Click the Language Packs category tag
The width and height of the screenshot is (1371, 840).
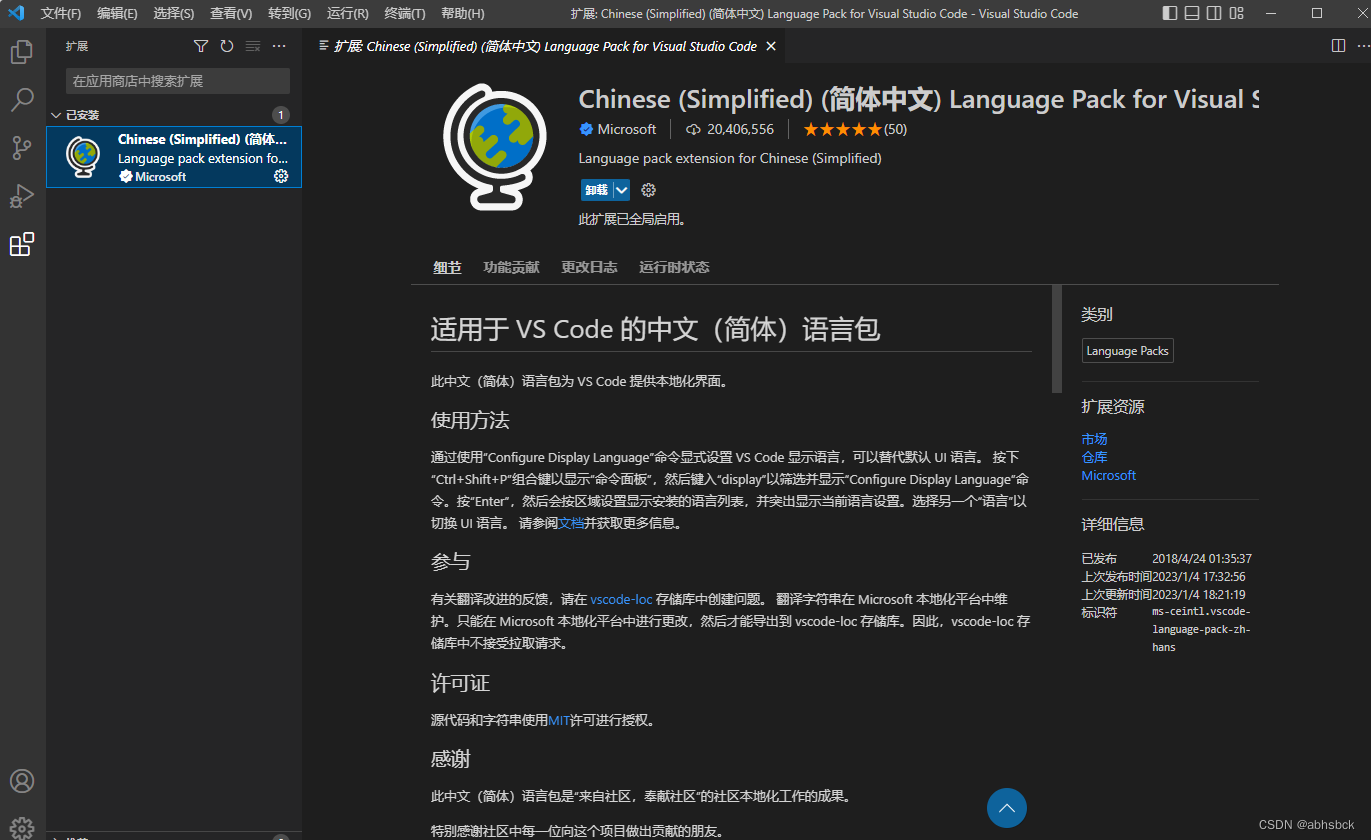click(1127, 351)
